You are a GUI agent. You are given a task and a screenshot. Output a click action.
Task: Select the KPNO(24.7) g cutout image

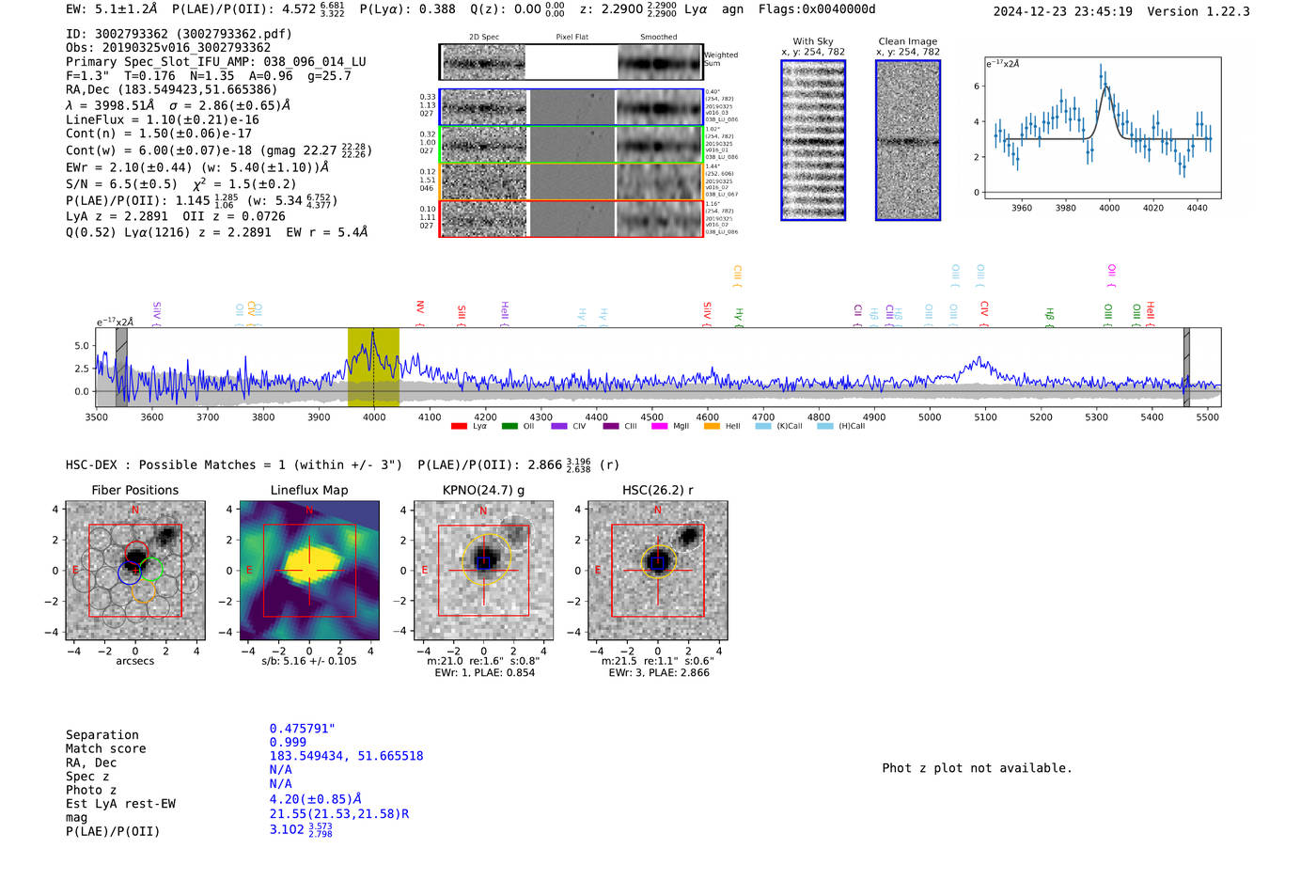pyautogui.click(x=484, y=571)
